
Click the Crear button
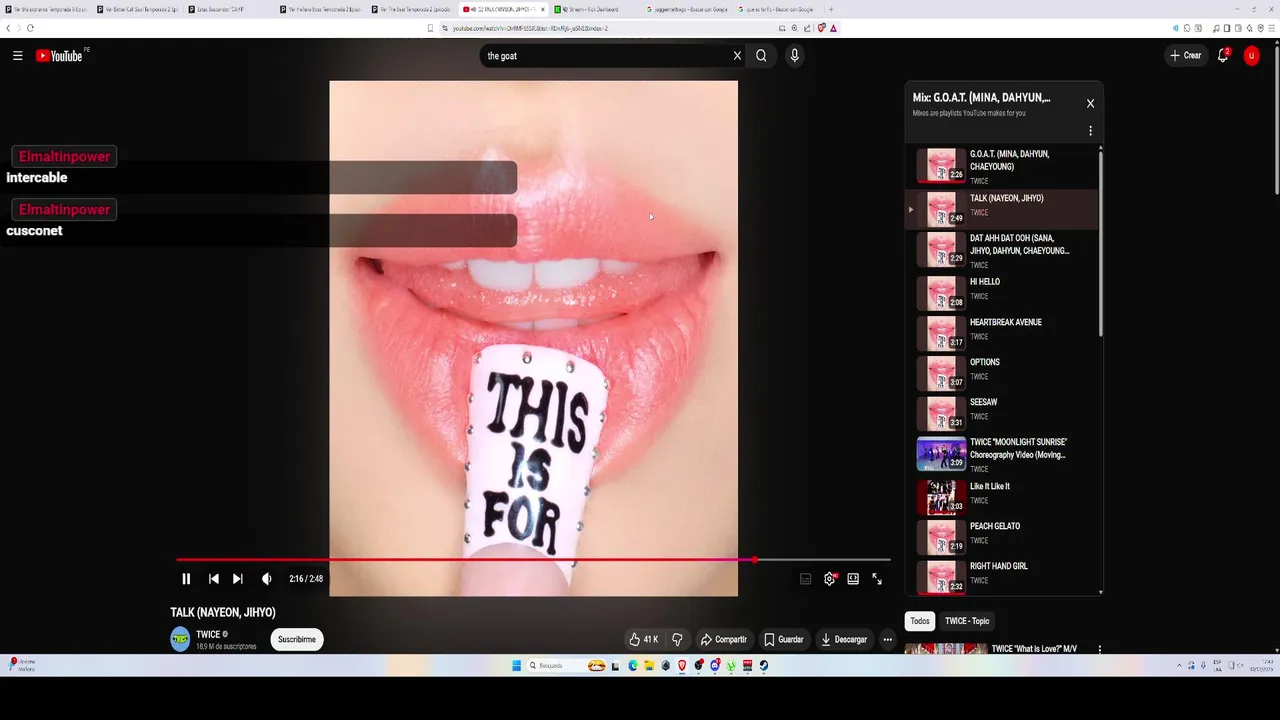(1185, 56)
